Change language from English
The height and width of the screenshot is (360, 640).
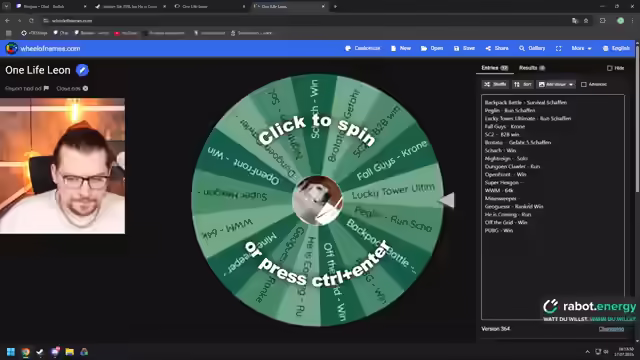[x=616, y=48]
